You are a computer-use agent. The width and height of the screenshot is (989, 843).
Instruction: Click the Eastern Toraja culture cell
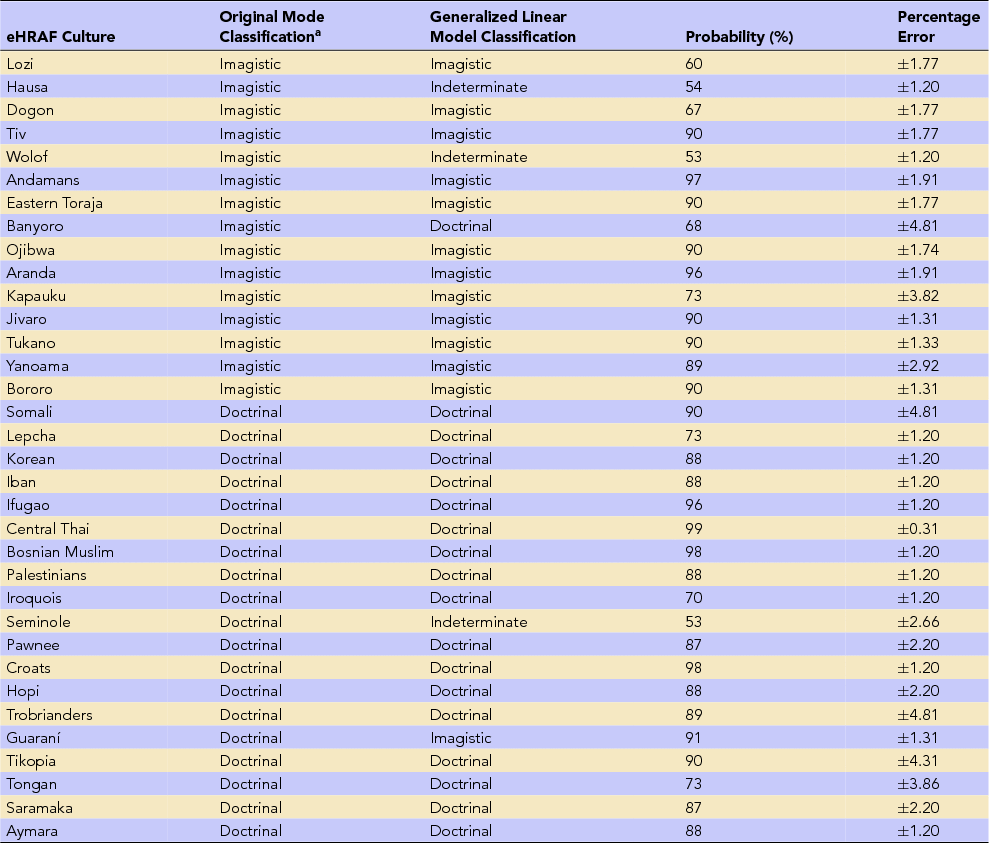point(54,203)
